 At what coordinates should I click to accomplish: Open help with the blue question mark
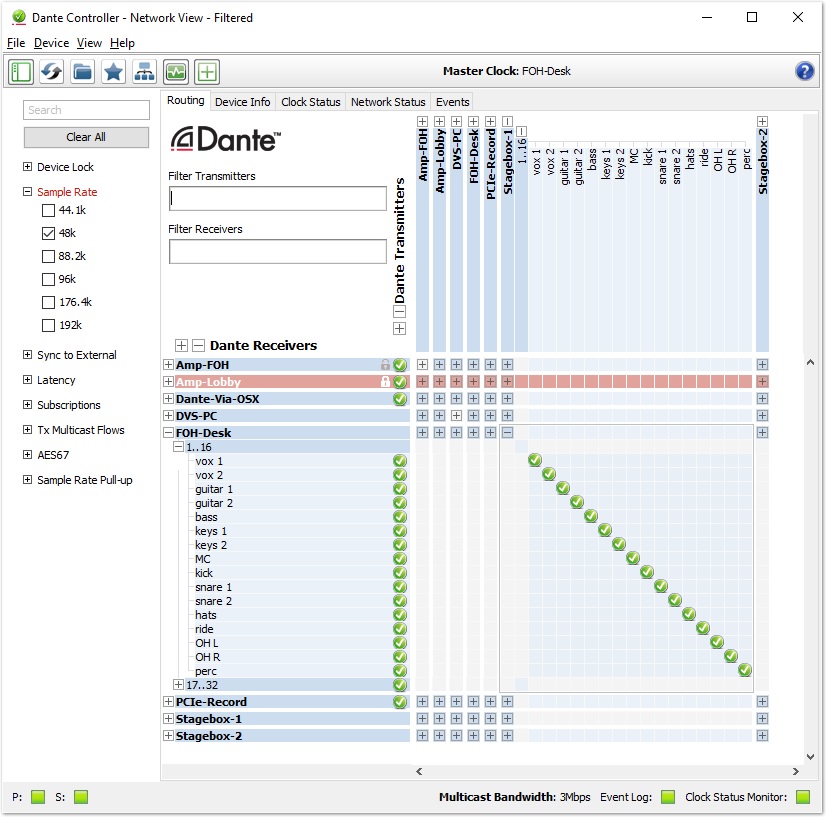point(804,71)
